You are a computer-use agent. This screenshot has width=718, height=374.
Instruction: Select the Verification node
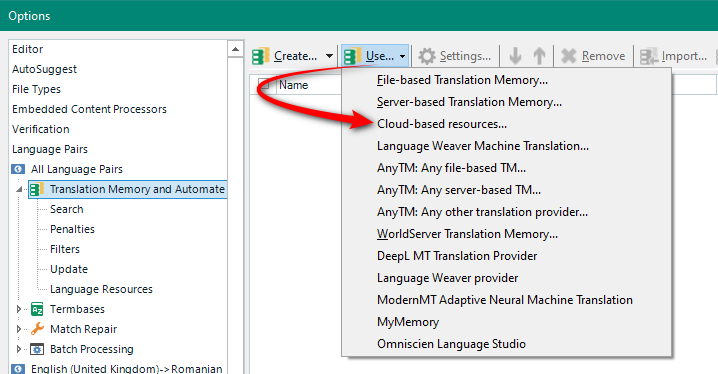(x=41, y=129)
